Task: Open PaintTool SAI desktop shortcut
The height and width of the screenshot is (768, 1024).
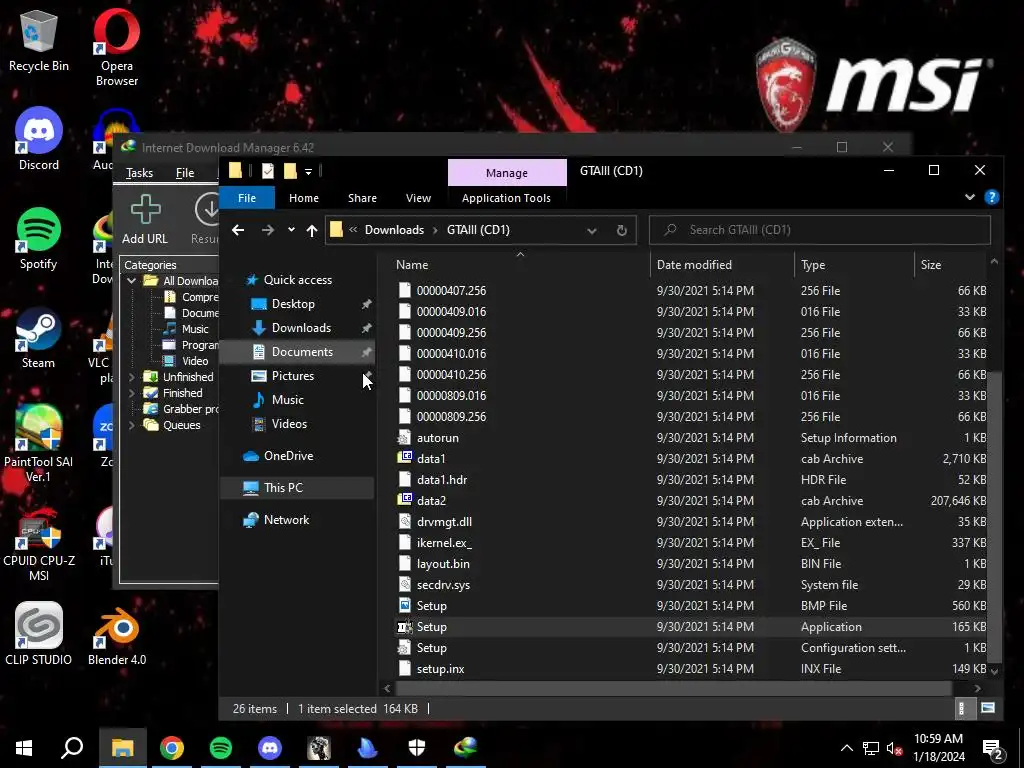Action: tap(39, 444)
